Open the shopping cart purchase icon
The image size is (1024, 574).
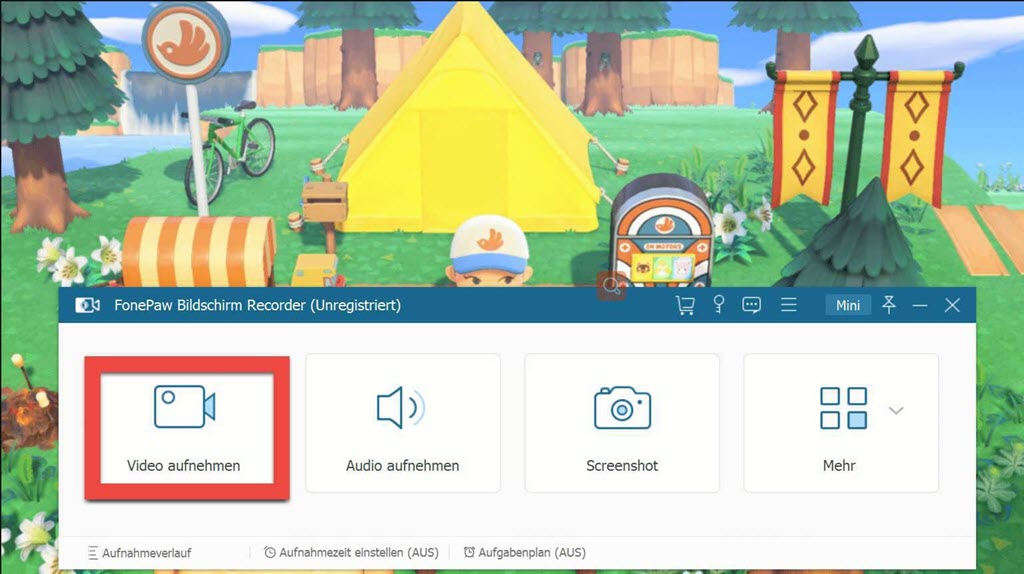pos(685,305)
